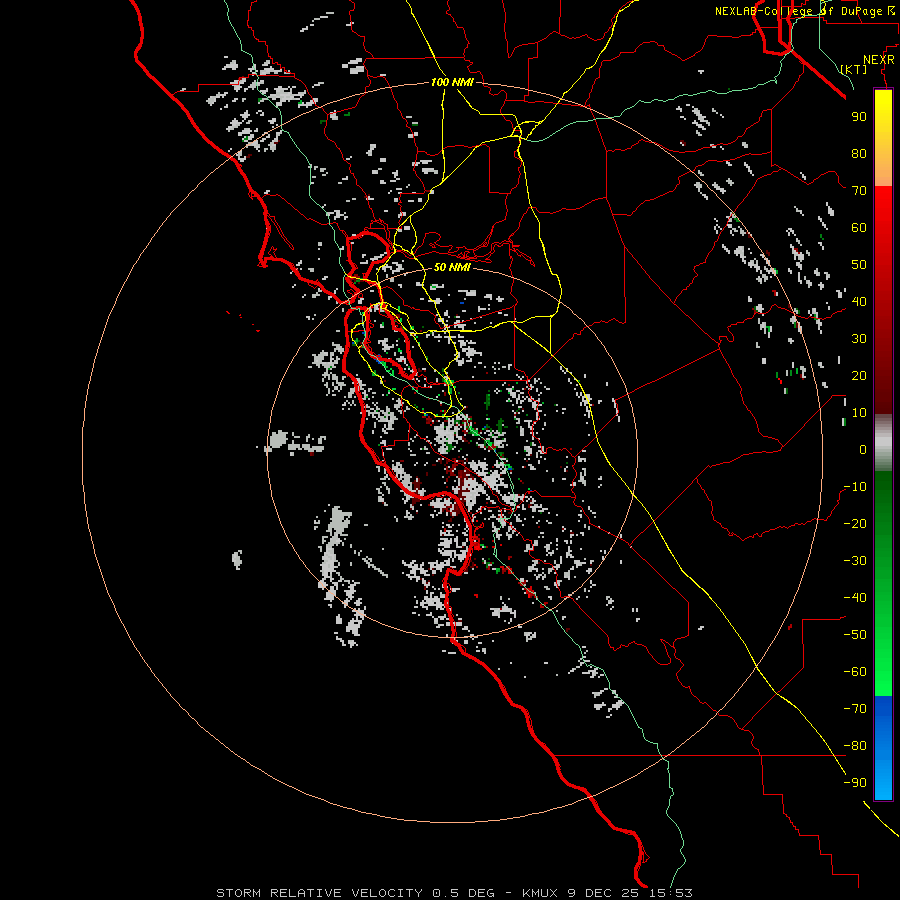Click the 0 velocity scale label

863,449
